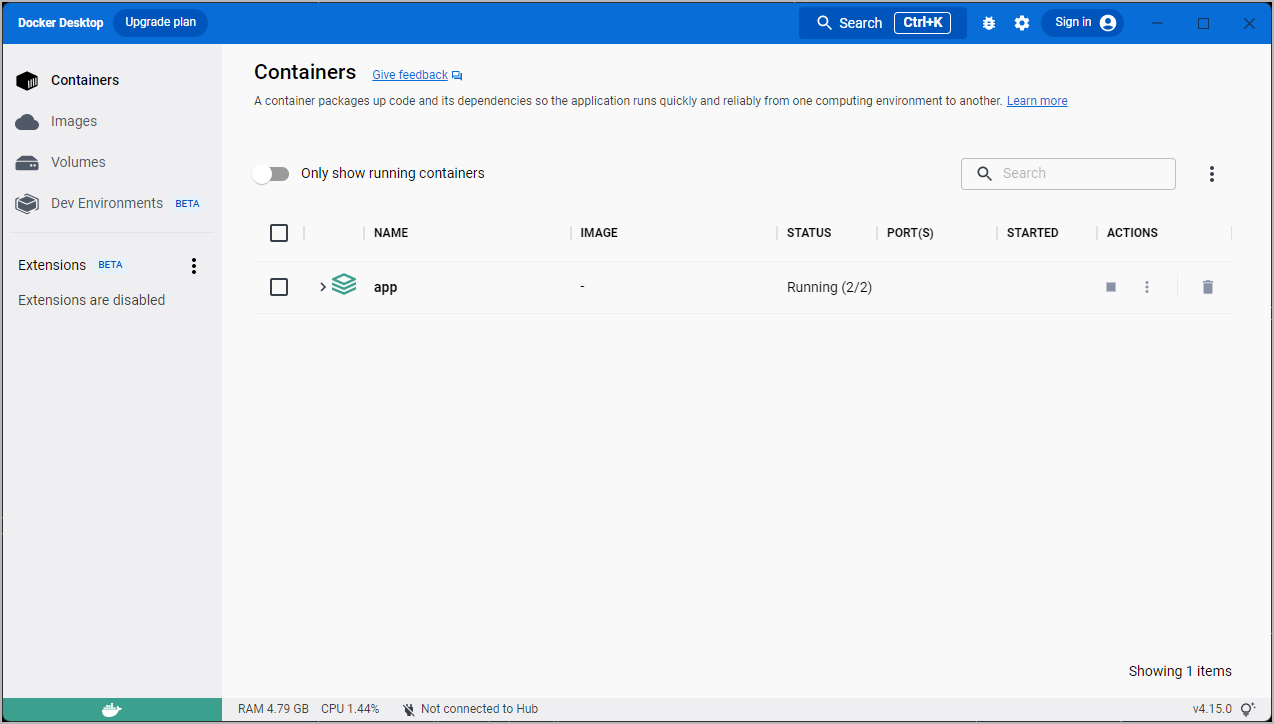Click the Dev Environments cube icon
This screenshot has width=1274, height=724.
27,204
